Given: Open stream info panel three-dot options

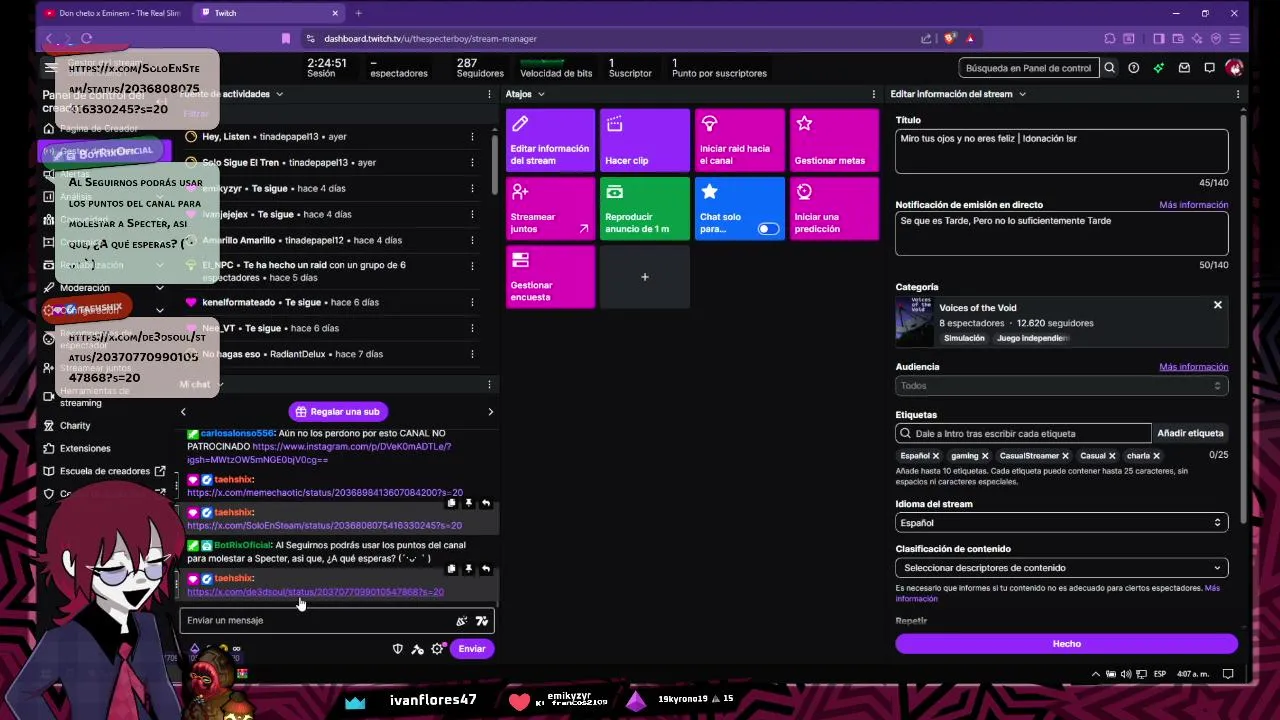Looking at the screenshot, I should tap(1238, 94).
